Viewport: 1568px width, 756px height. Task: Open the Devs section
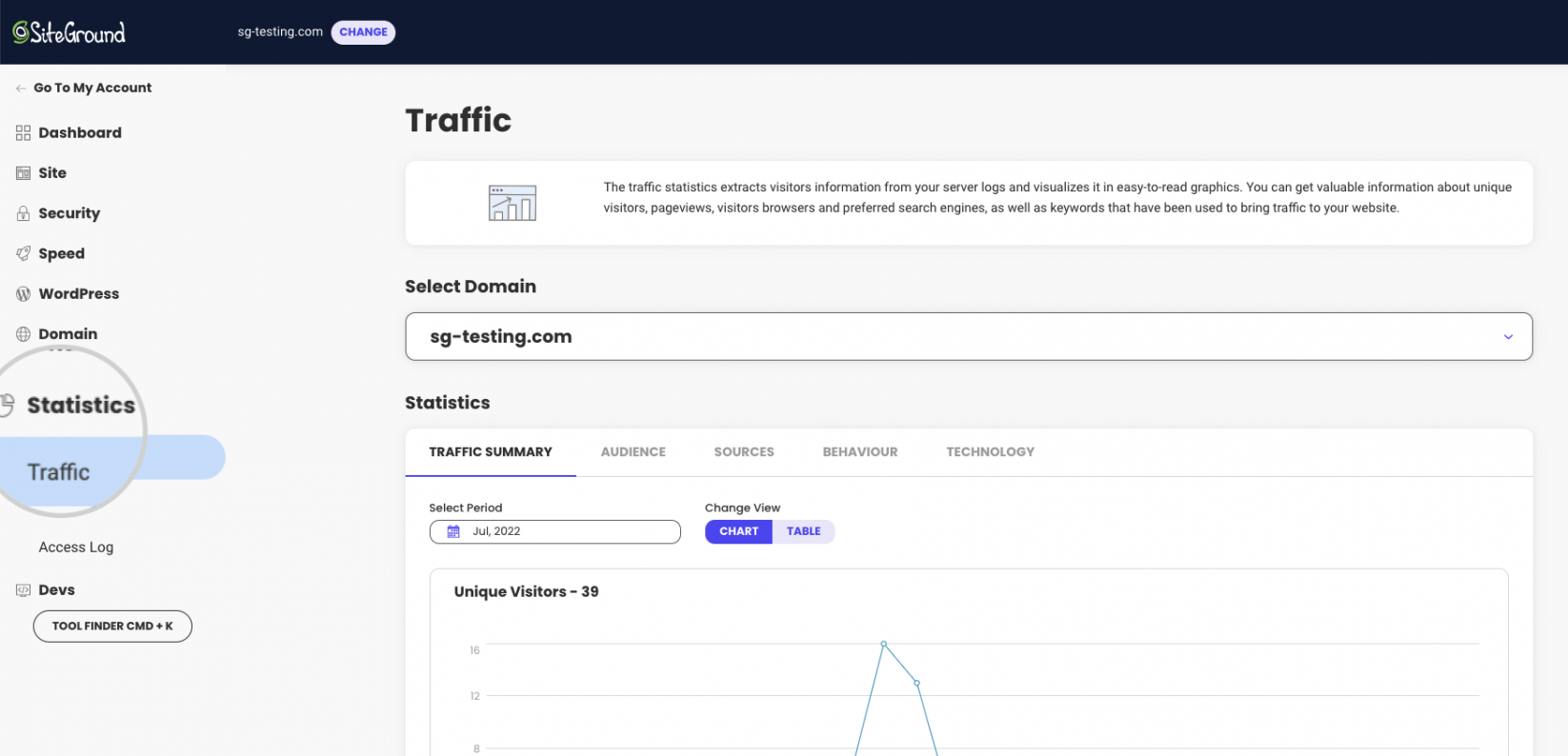point(56,590)
